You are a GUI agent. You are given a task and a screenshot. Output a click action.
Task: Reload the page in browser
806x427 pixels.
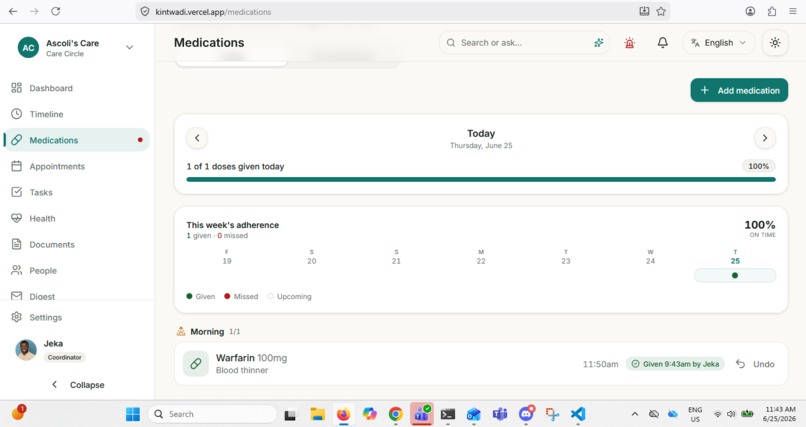pos(56,11)
